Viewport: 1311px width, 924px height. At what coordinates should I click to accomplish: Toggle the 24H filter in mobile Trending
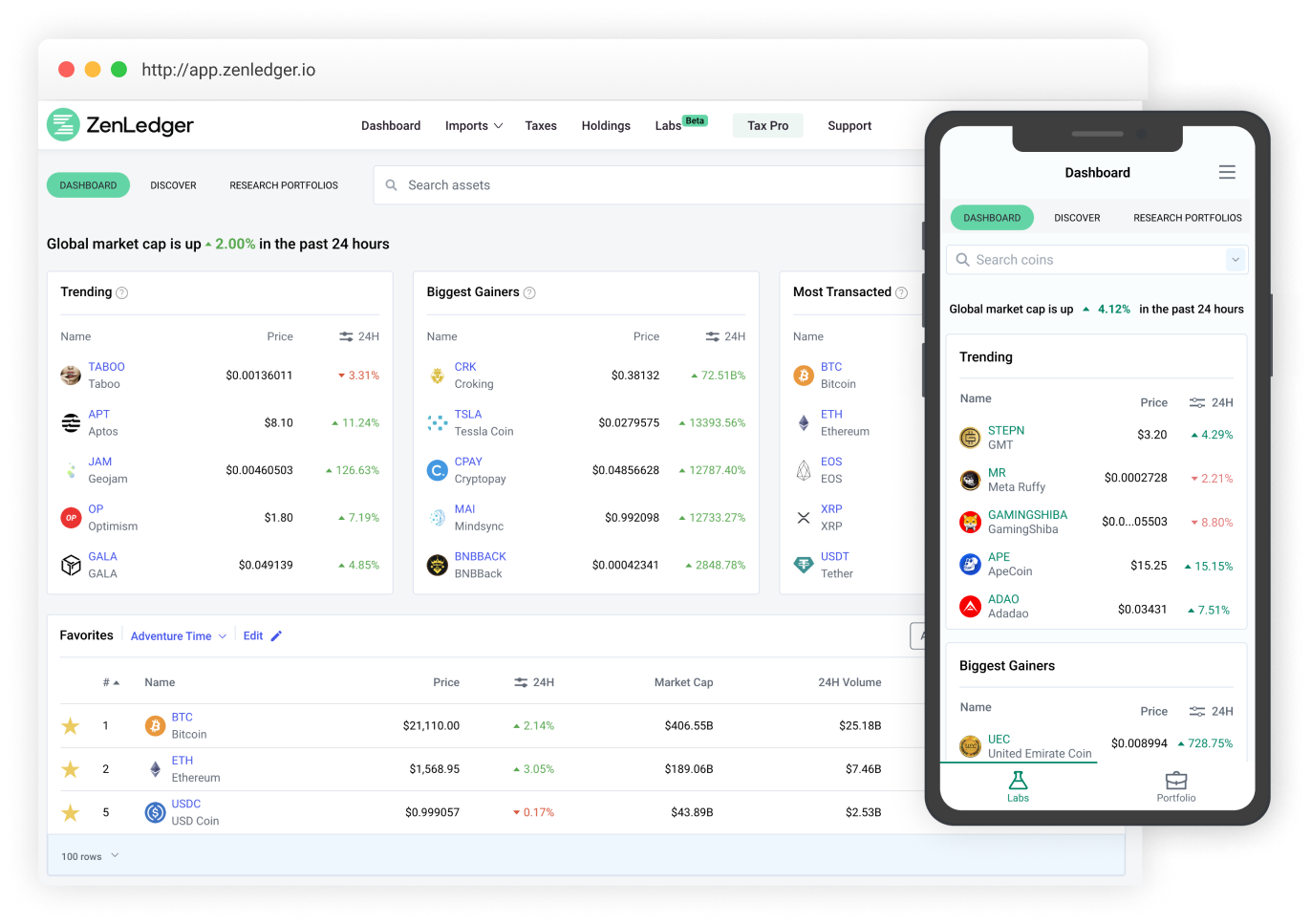tap(1211, 402)
